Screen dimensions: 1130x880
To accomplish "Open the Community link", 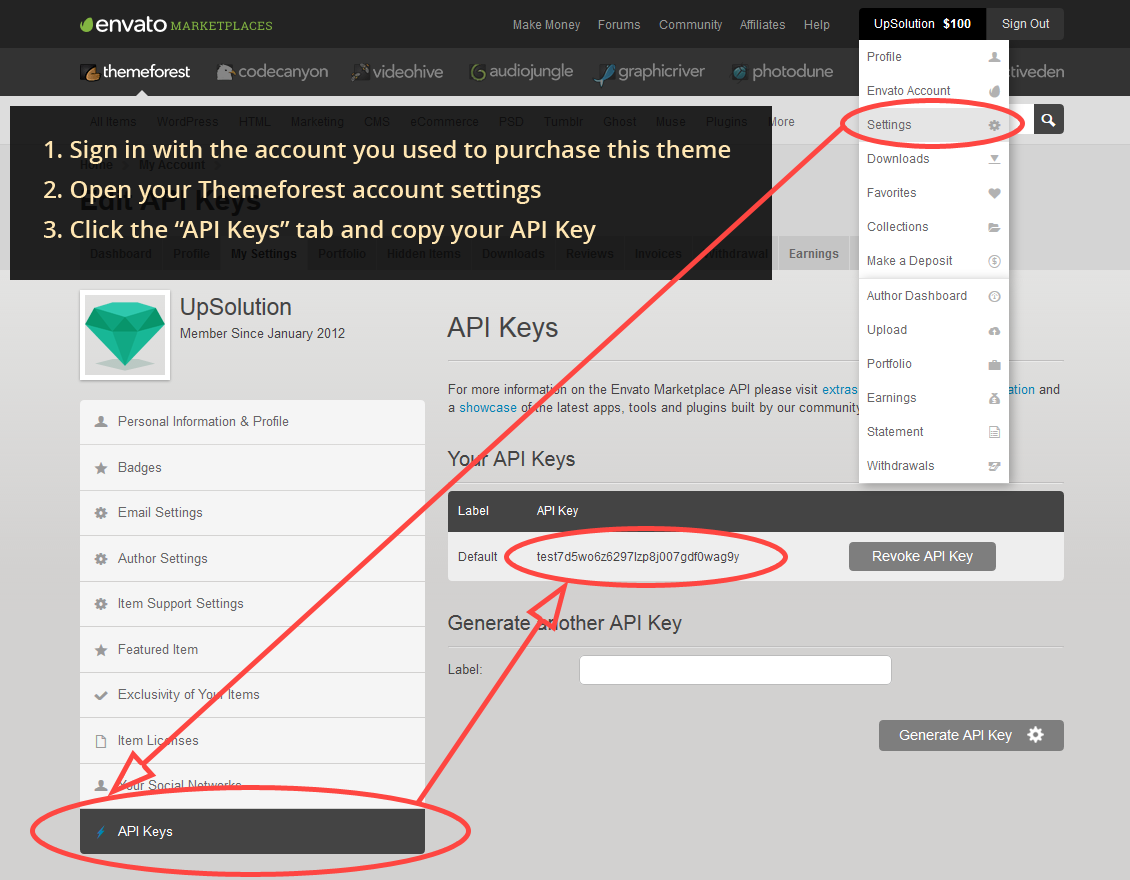I will 690,25.
